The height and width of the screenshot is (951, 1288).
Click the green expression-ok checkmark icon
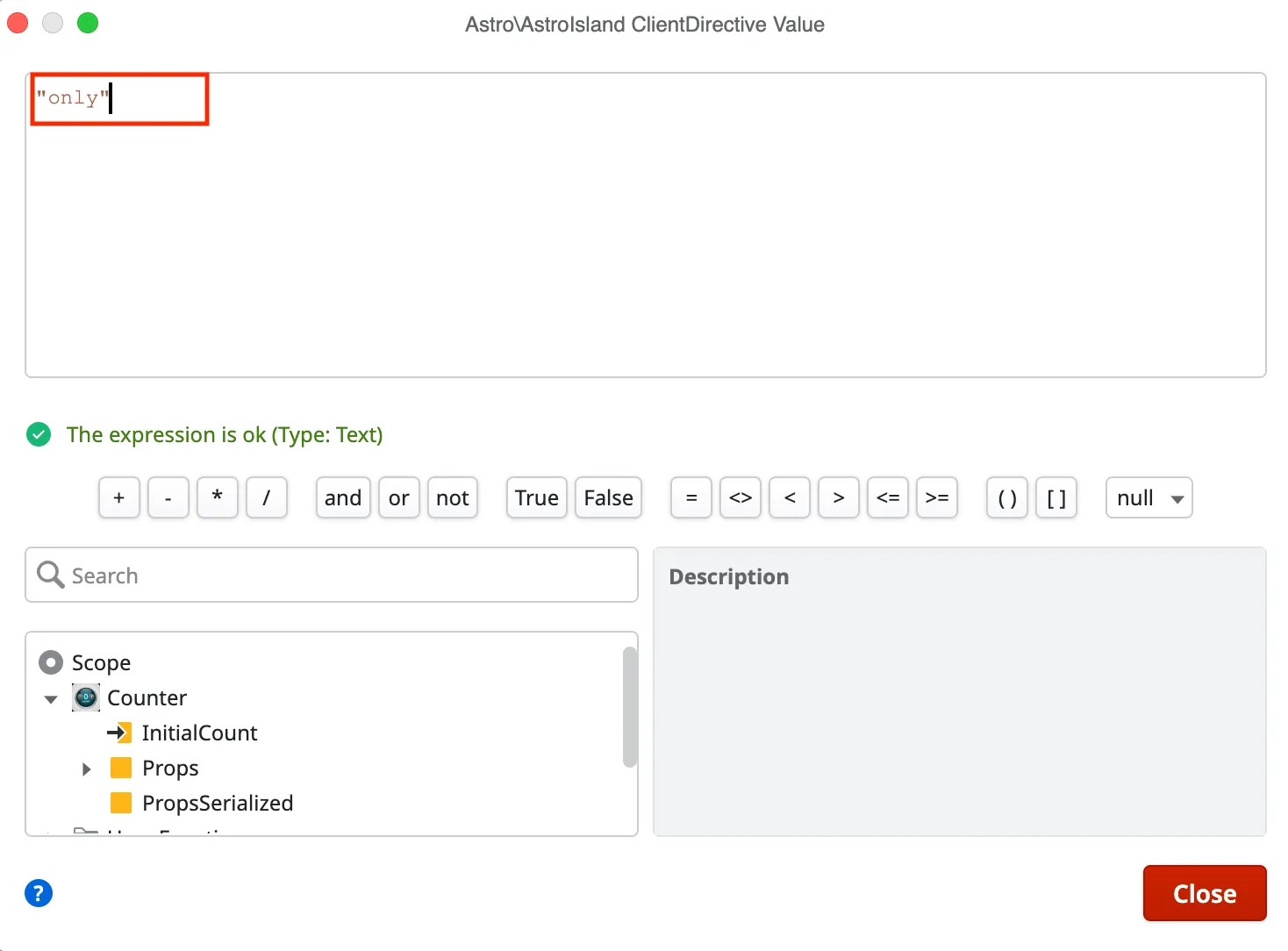tap(39, 434)
